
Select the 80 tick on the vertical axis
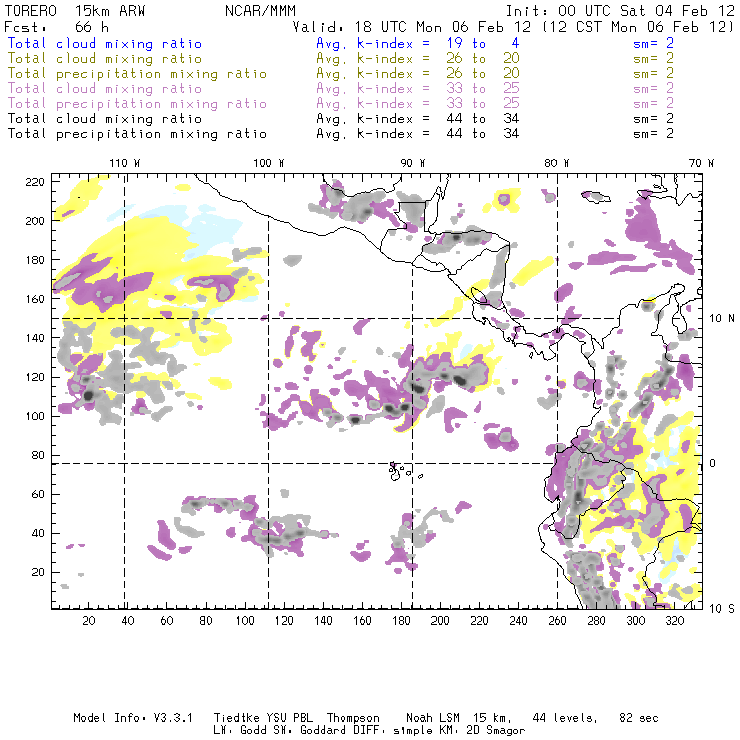[x=38, y=455]
